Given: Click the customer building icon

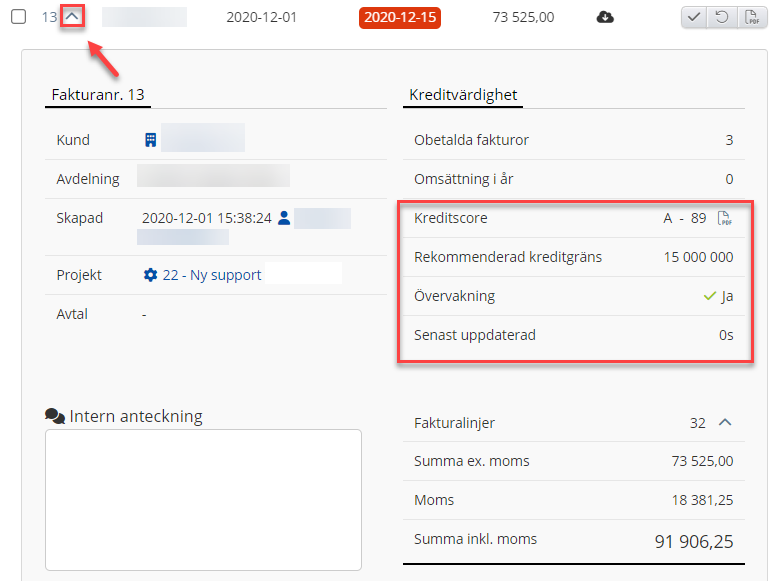Looking at the screenshot, I should (x=151, y=140).
